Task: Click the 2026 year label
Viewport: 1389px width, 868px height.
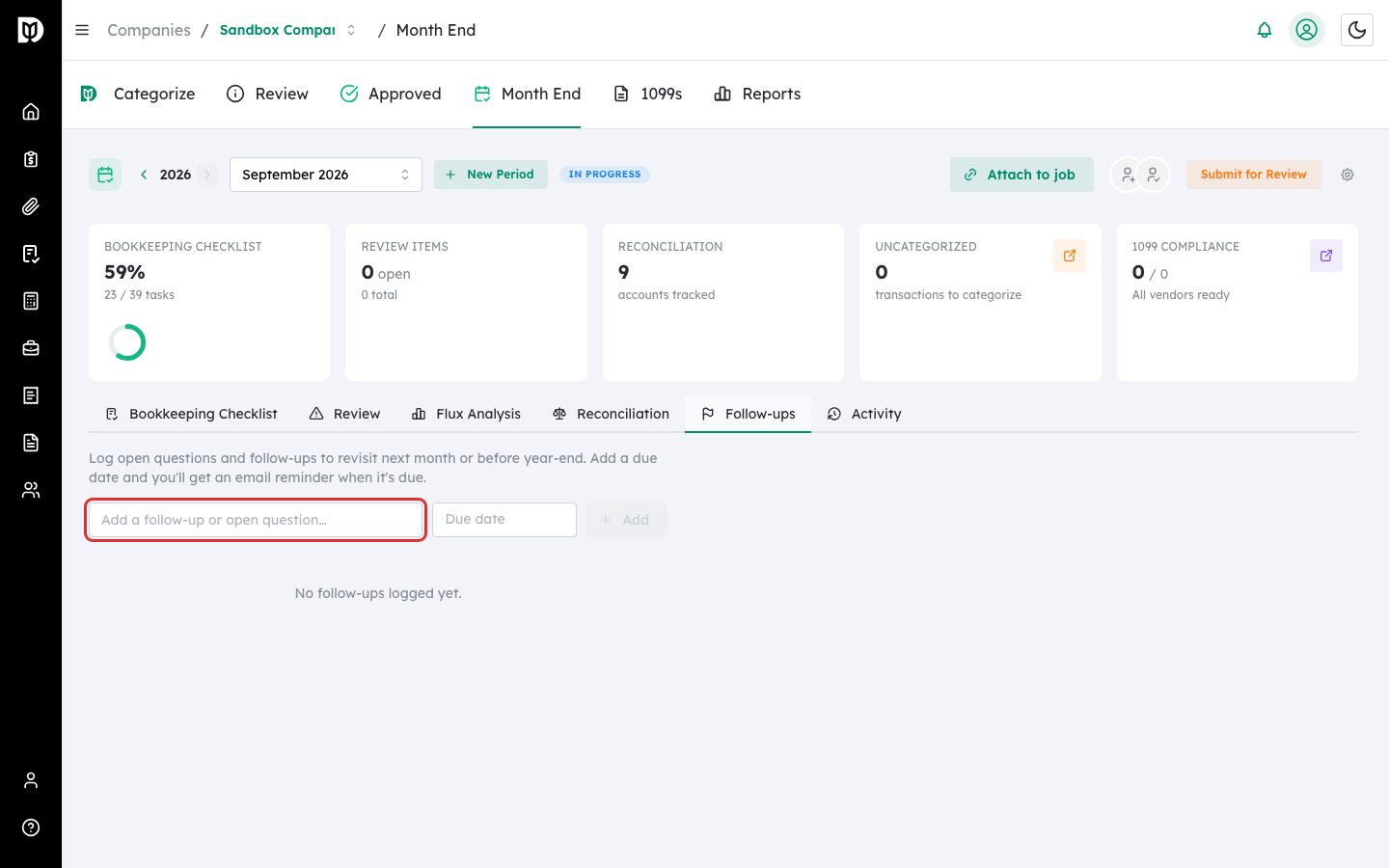Action: (x=176, y=175)
